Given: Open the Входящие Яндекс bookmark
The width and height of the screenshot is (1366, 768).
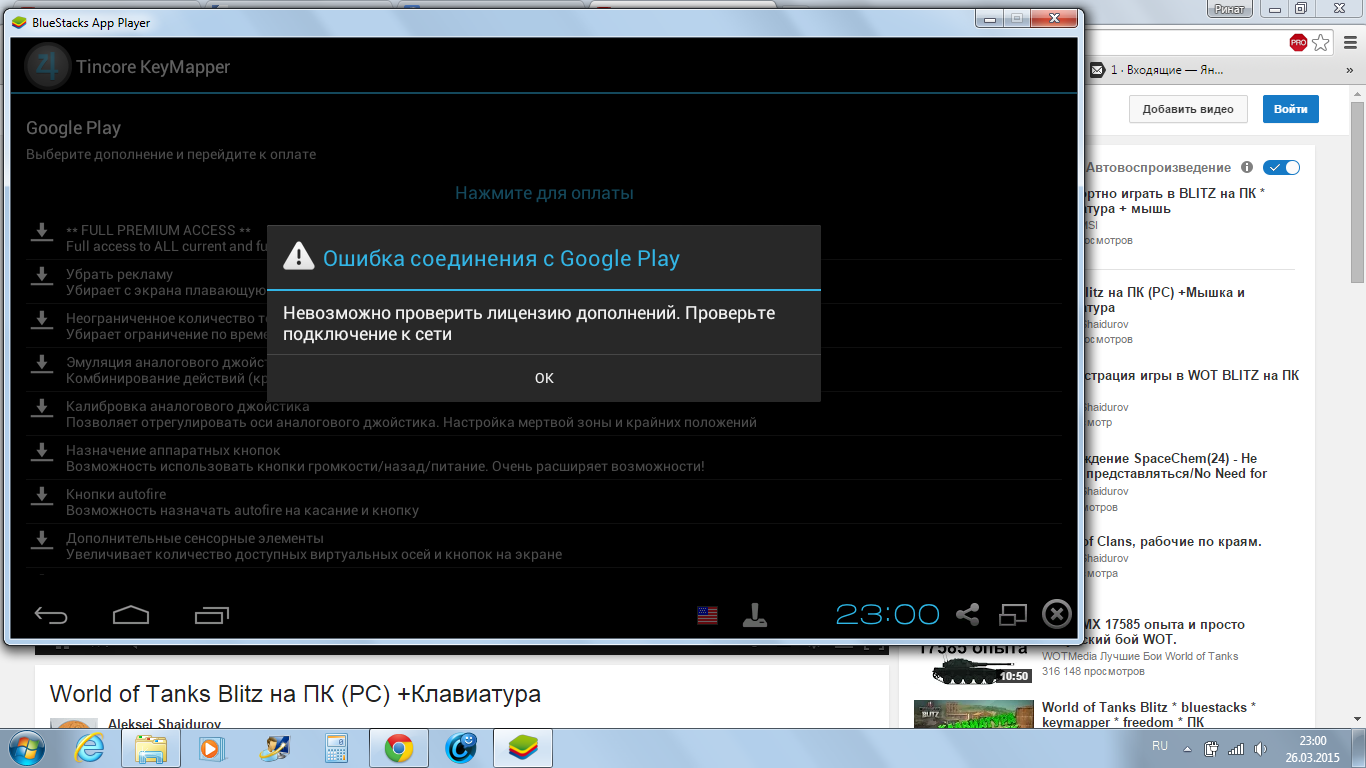Looking at the screenshot, I should coord(1156,70).
